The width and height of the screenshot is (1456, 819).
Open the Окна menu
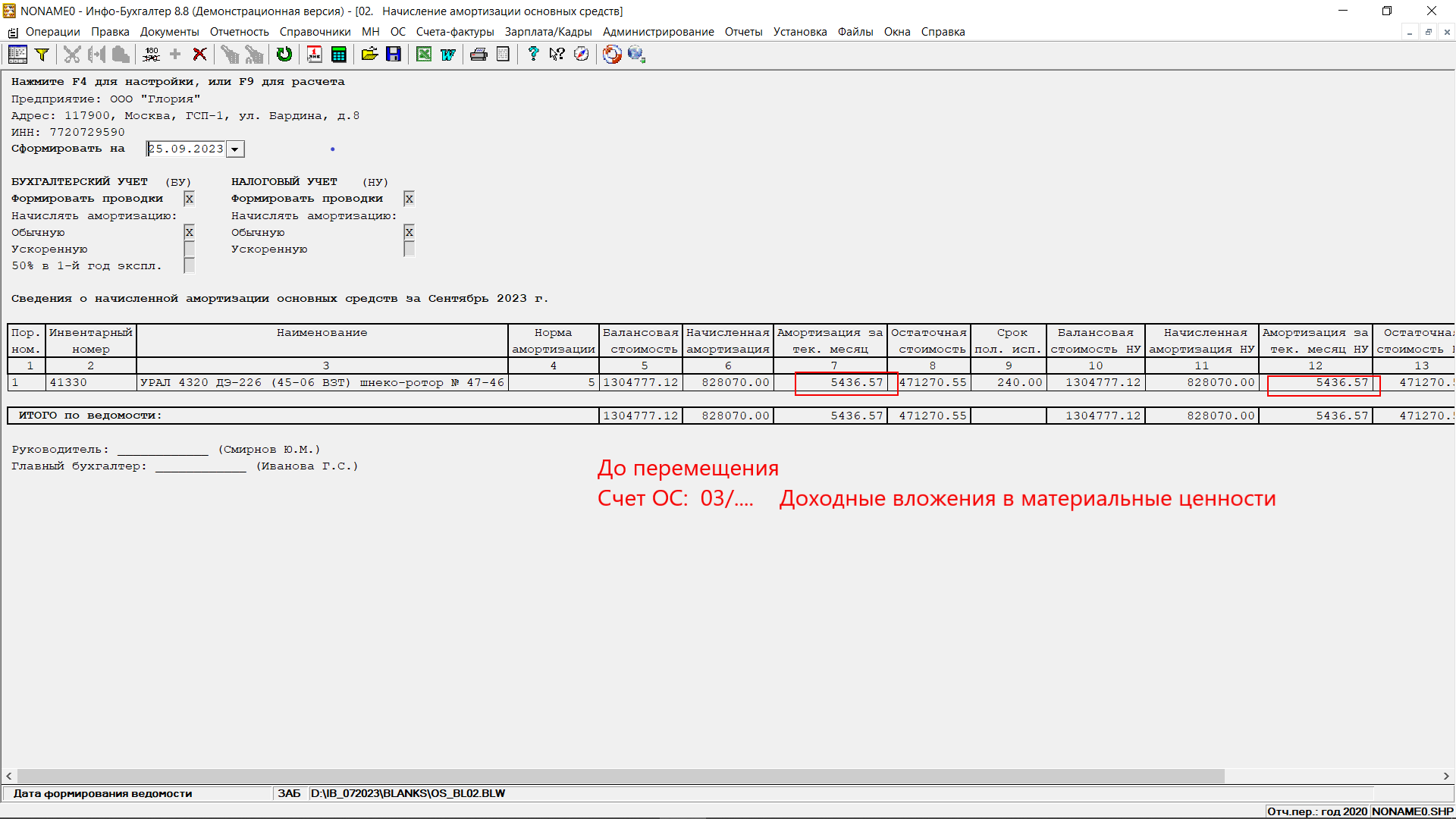point(897,32)
